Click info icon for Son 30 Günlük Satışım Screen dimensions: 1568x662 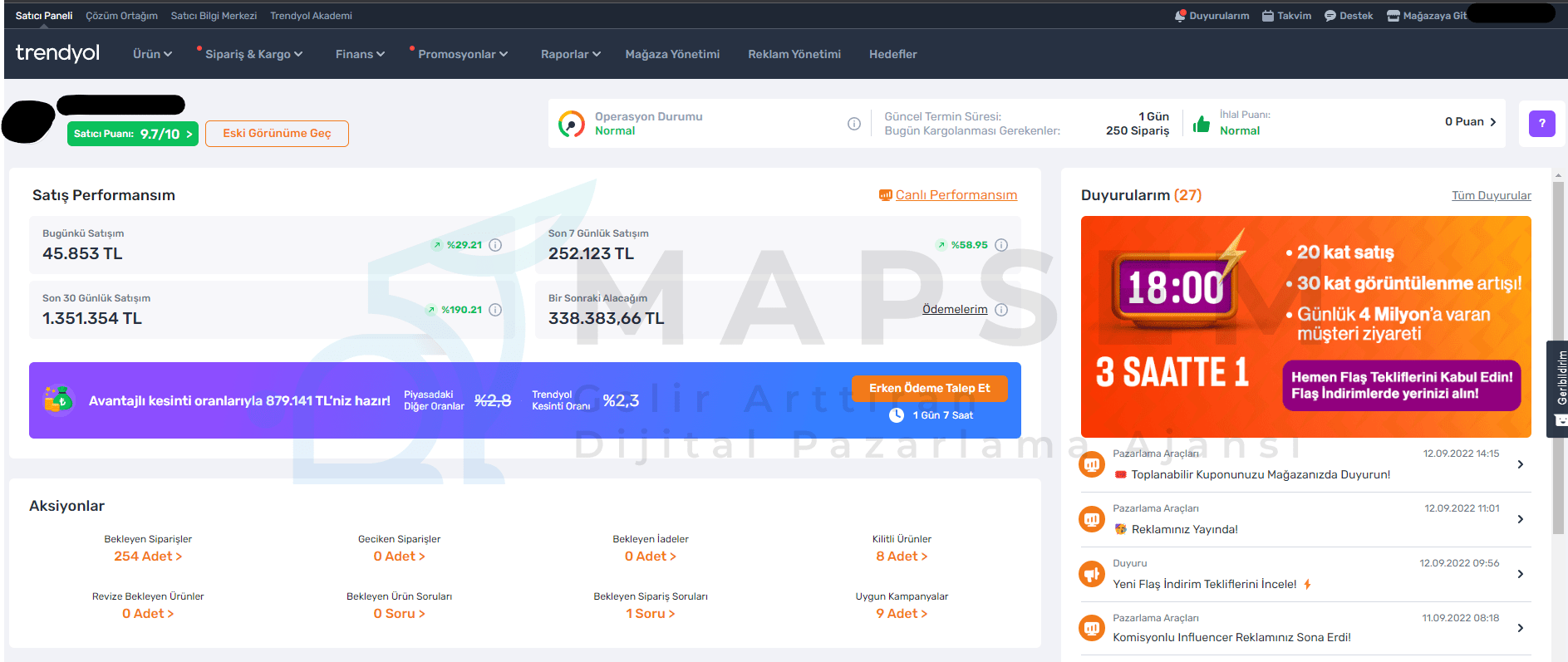(x=495, y=310)
